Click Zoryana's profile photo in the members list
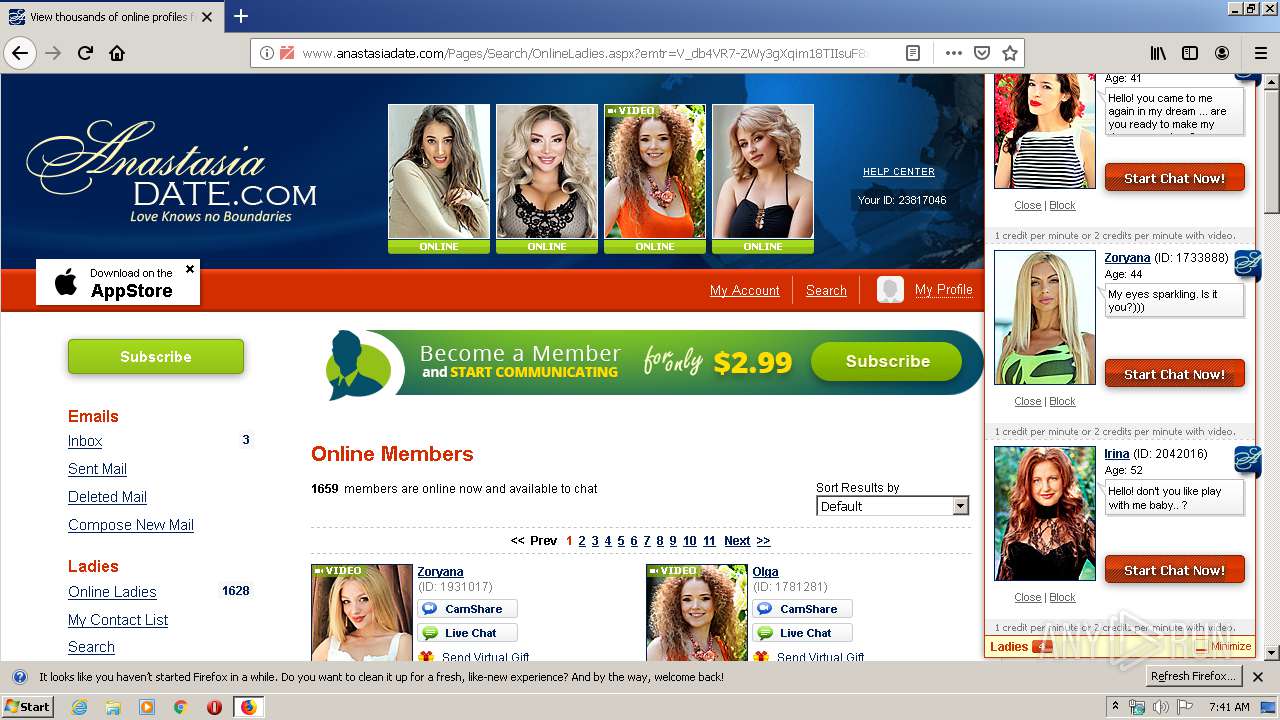The width and height of the screenshot is (1280, 720). tap(362, 612)
